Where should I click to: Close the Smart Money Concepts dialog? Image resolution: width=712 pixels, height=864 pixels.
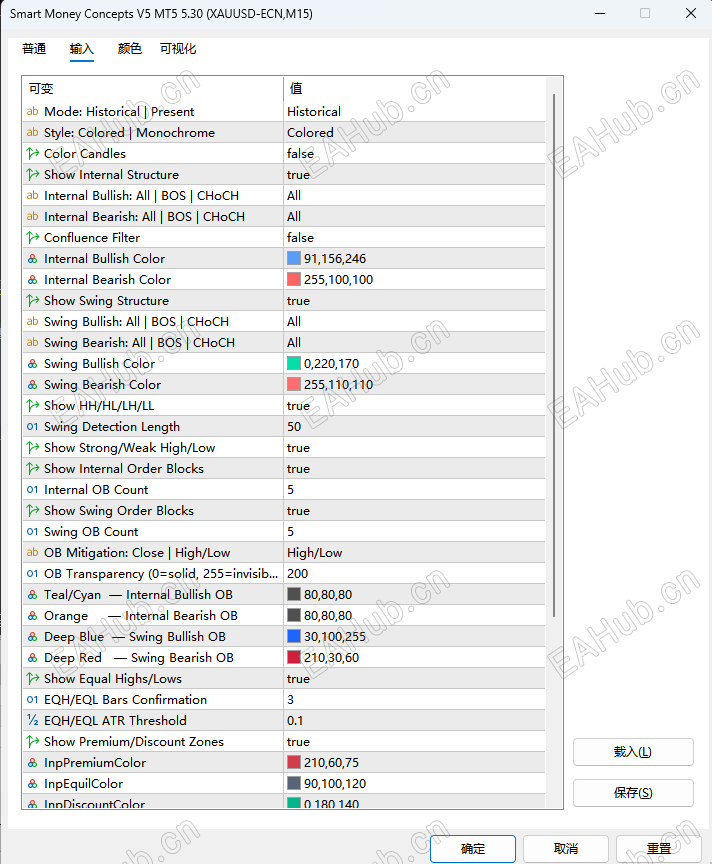coord(691,13)
